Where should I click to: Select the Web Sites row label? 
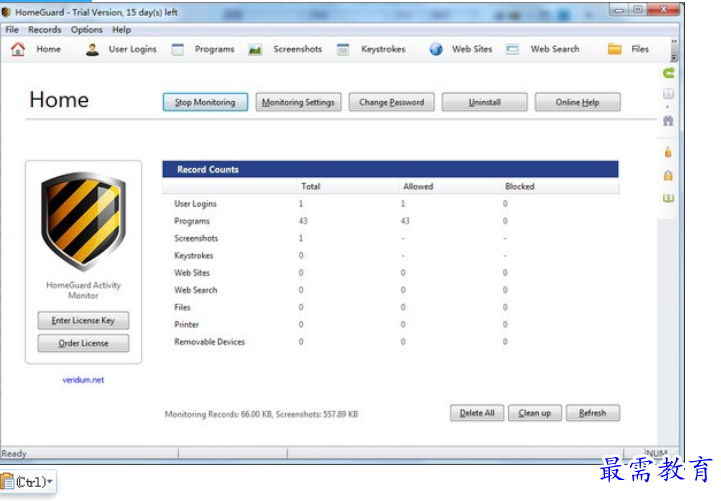pyautogui.click(x=192, y=273)
